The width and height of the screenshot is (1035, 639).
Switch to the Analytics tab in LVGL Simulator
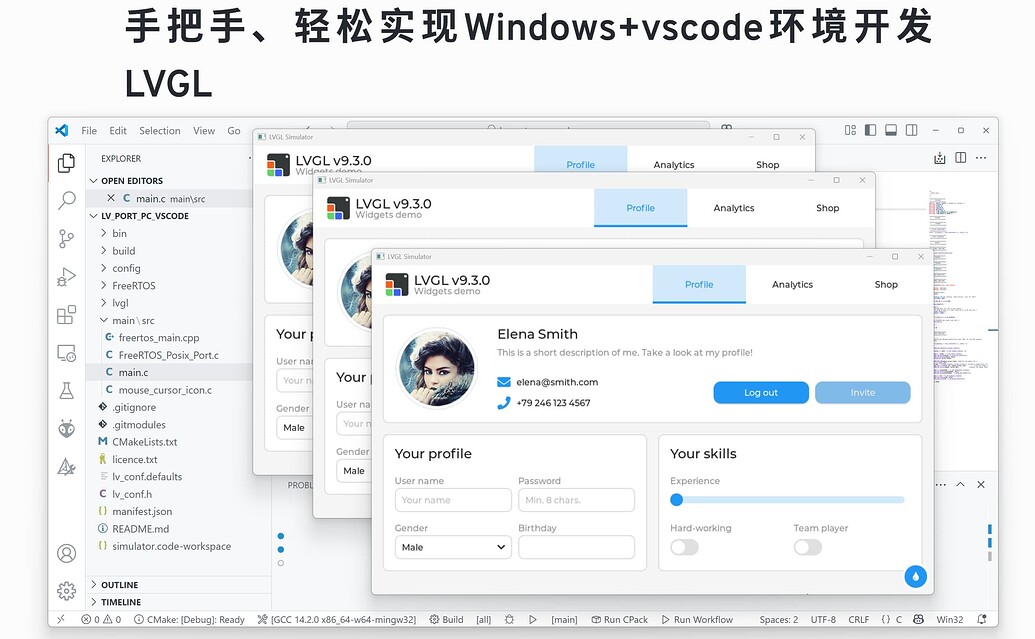[x=791, y=284]
